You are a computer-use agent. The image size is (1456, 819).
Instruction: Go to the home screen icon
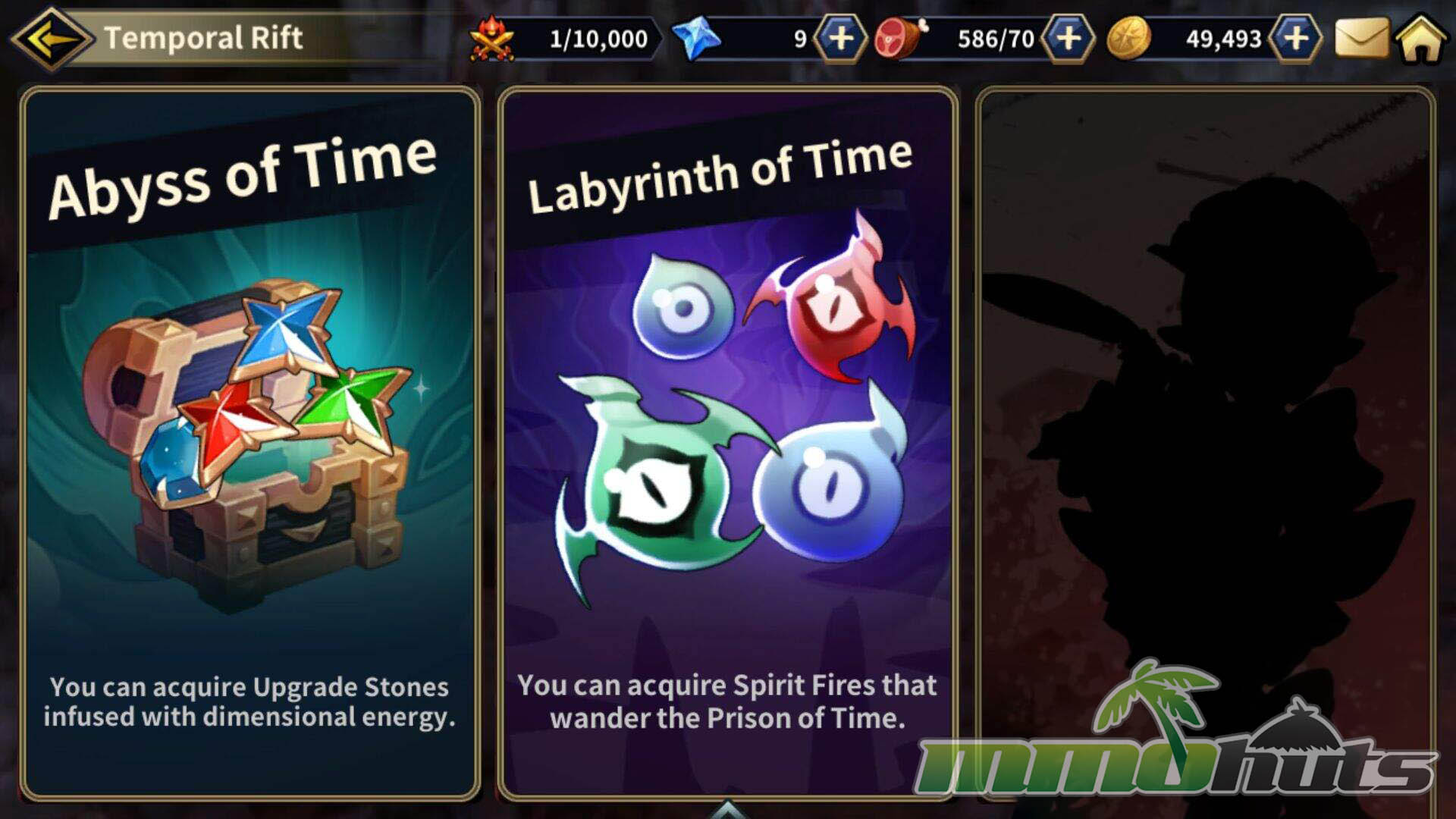[1421, 38]
